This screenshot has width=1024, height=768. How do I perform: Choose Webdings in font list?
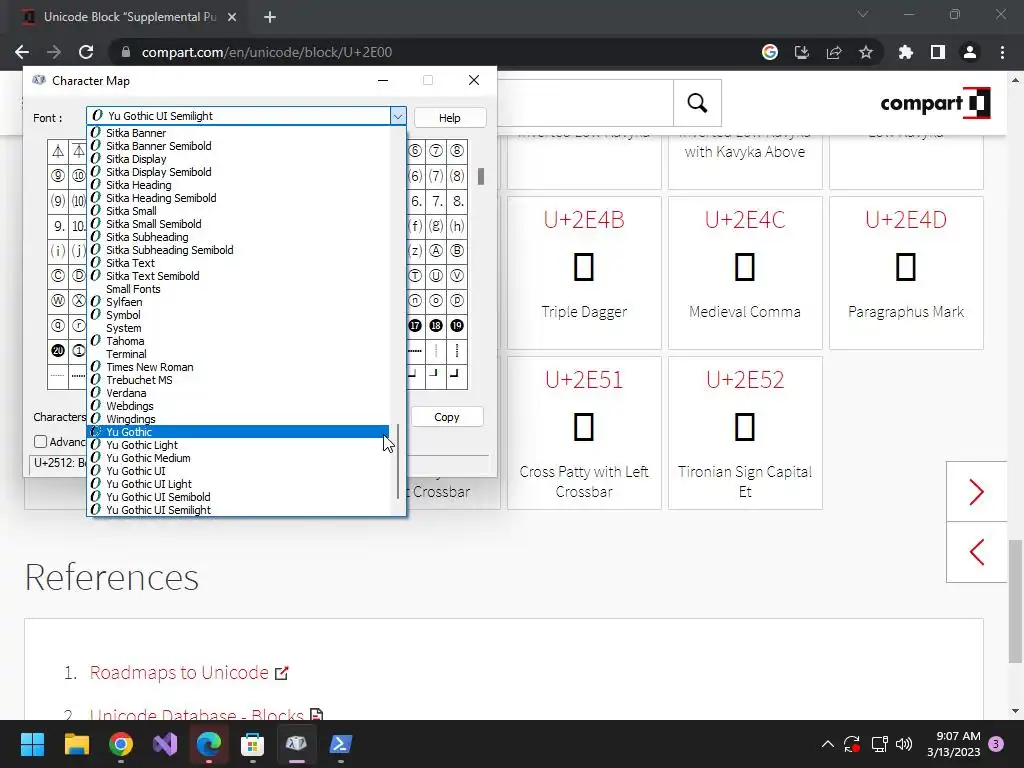[238, 406]
